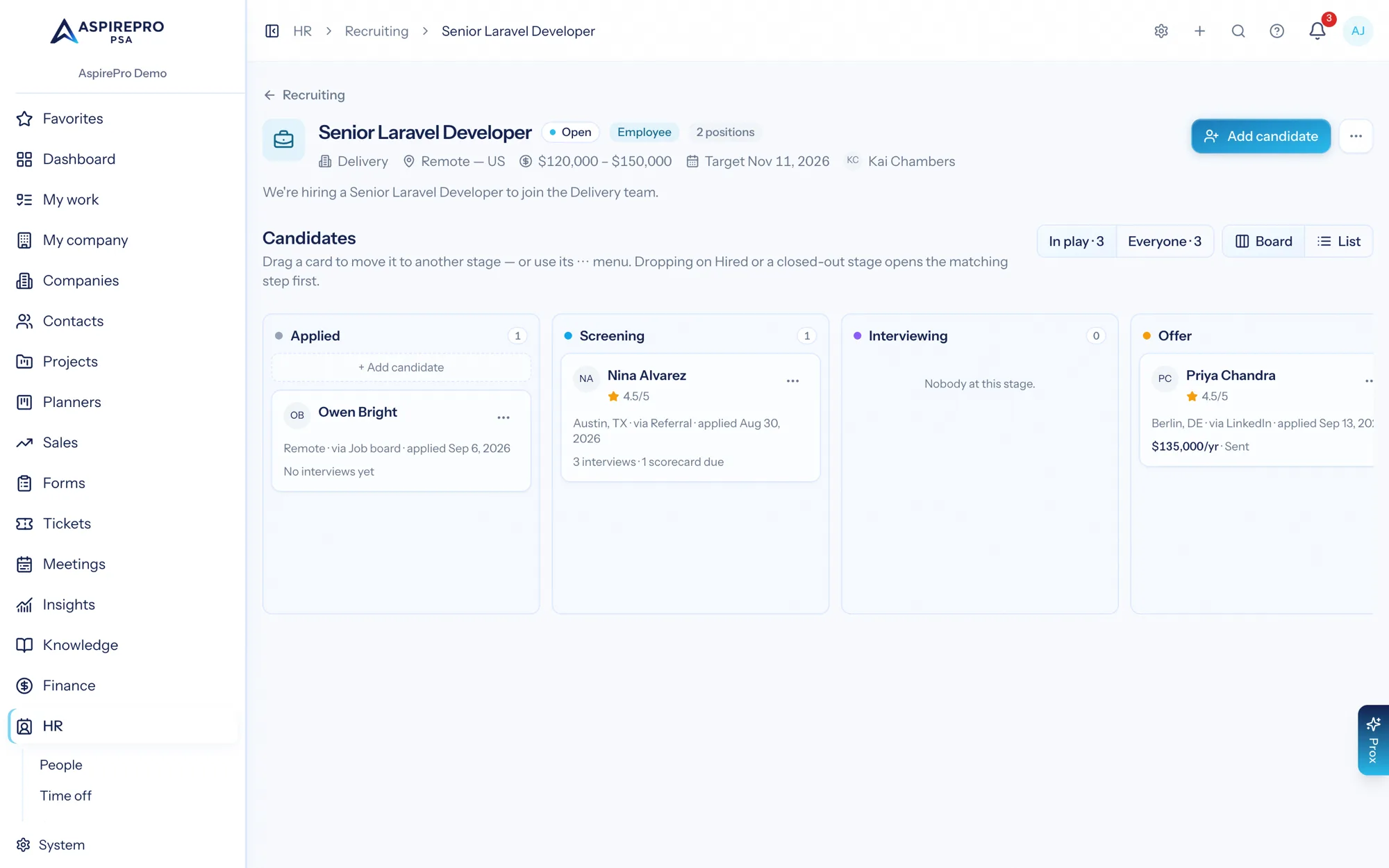Open the help question mark icon
Image resolution: width=1389 pixels, height=868 pixels.
1276,31
